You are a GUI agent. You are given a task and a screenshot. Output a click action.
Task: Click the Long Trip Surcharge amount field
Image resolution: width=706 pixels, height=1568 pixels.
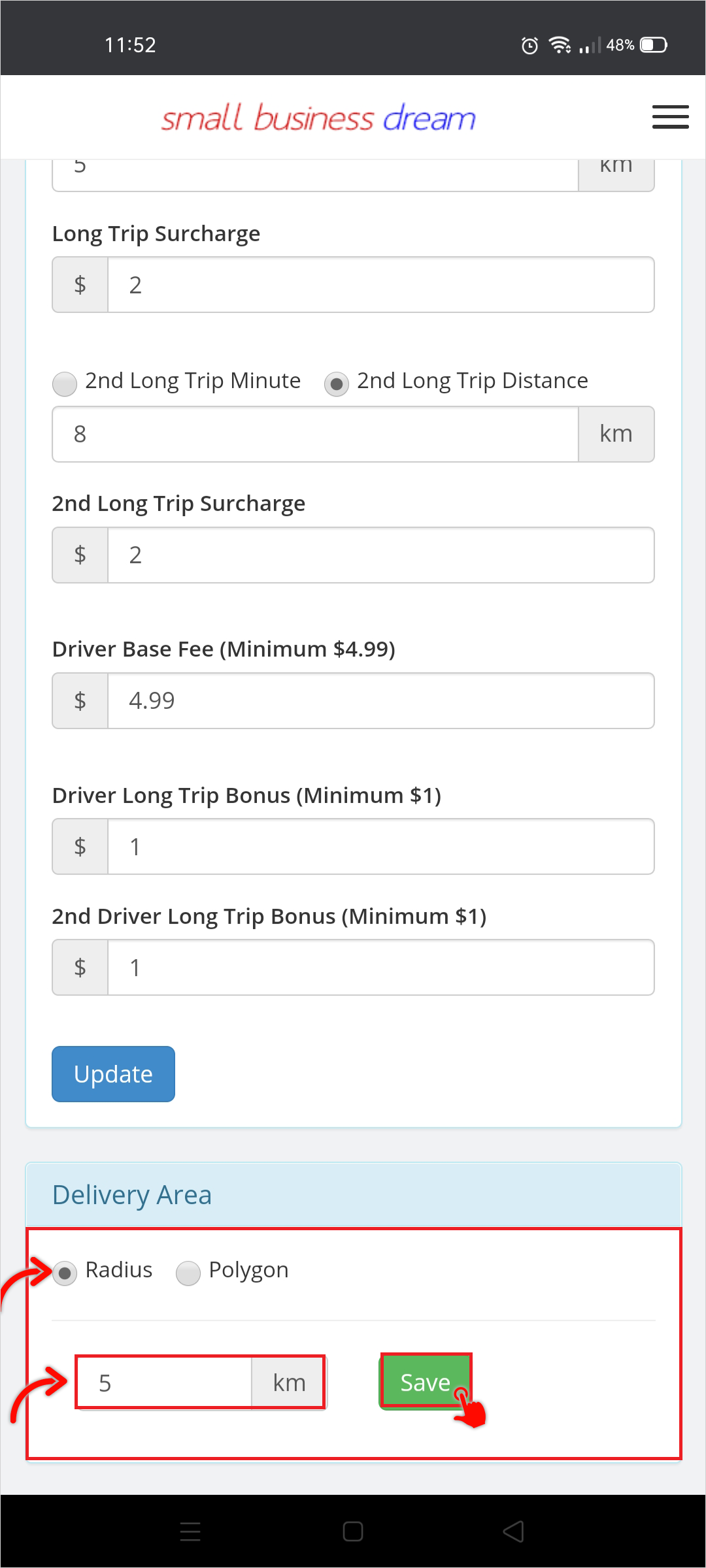point(380,284)
